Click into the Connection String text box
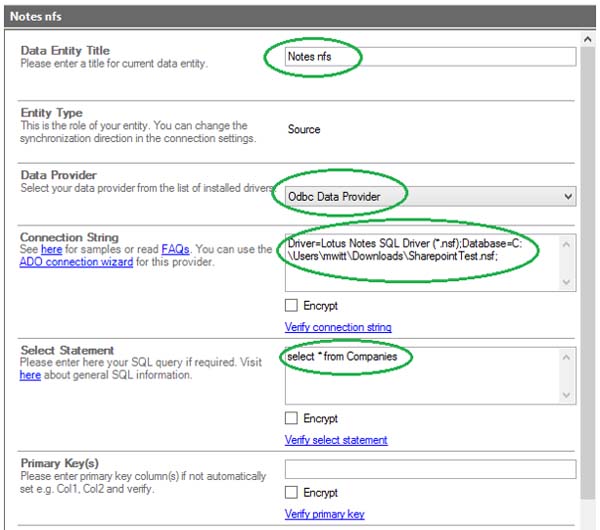 coord(420,263)
